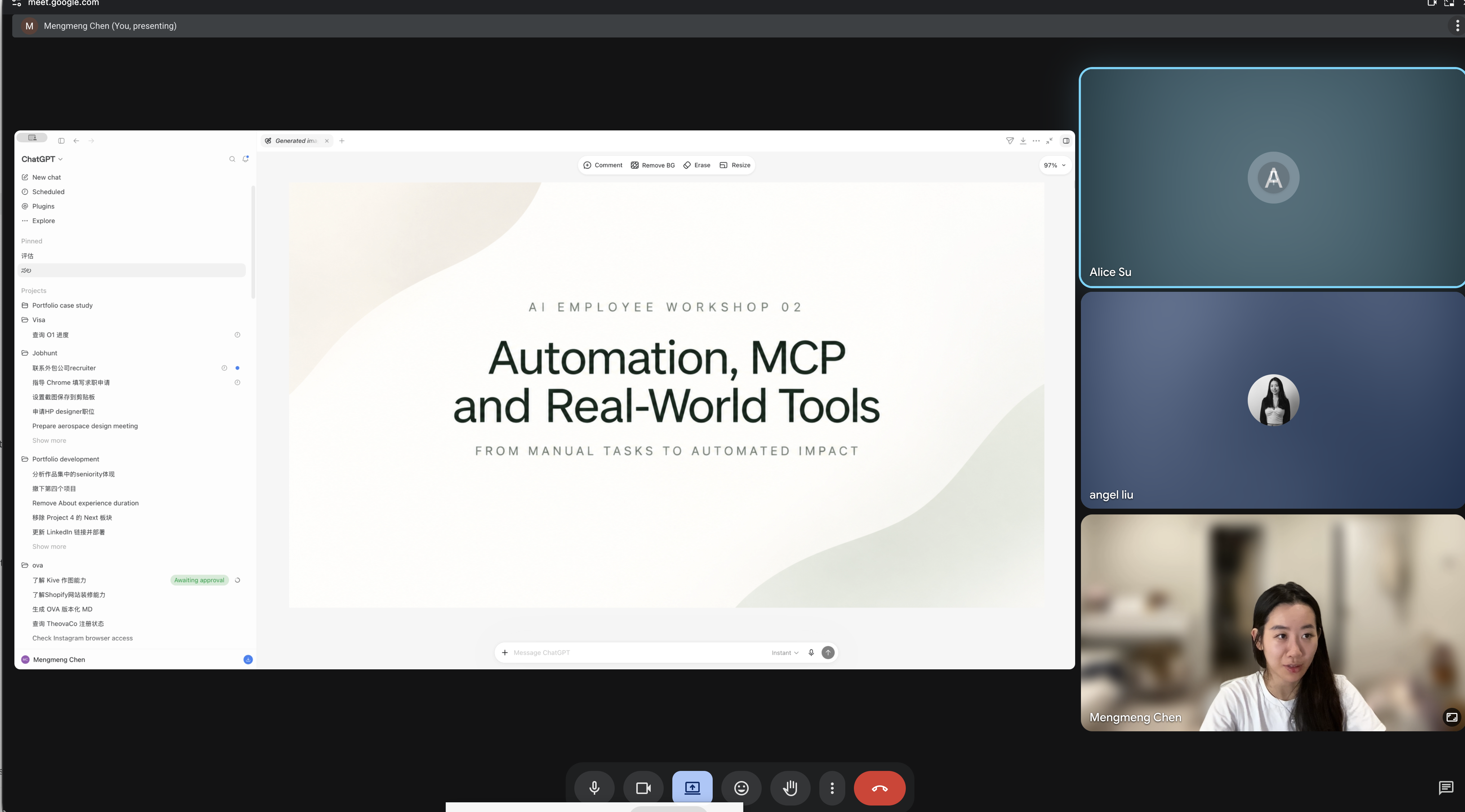Click Show more under Jobhunt
This screenshot has height=812, width=1465.
[49, 441]
